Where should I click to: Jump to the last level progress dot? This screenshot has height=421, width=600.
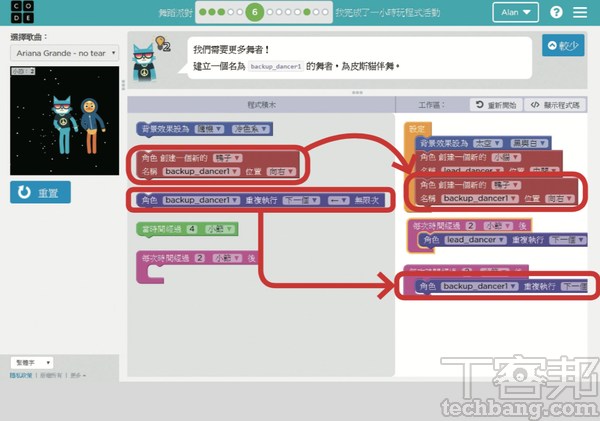tap(325, 12)
